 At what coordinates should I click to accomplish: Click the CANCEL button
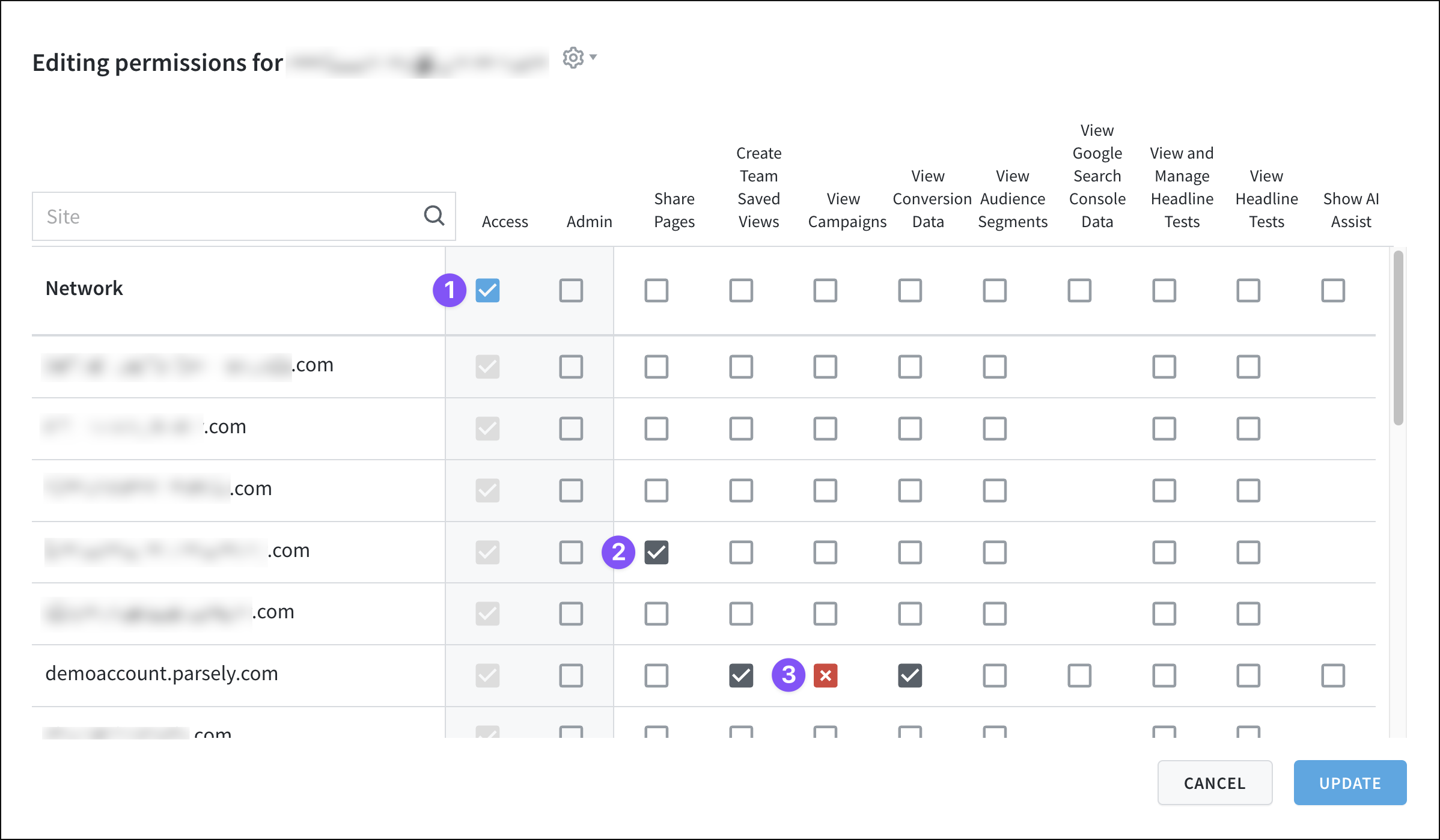(x=1215, y=782)
